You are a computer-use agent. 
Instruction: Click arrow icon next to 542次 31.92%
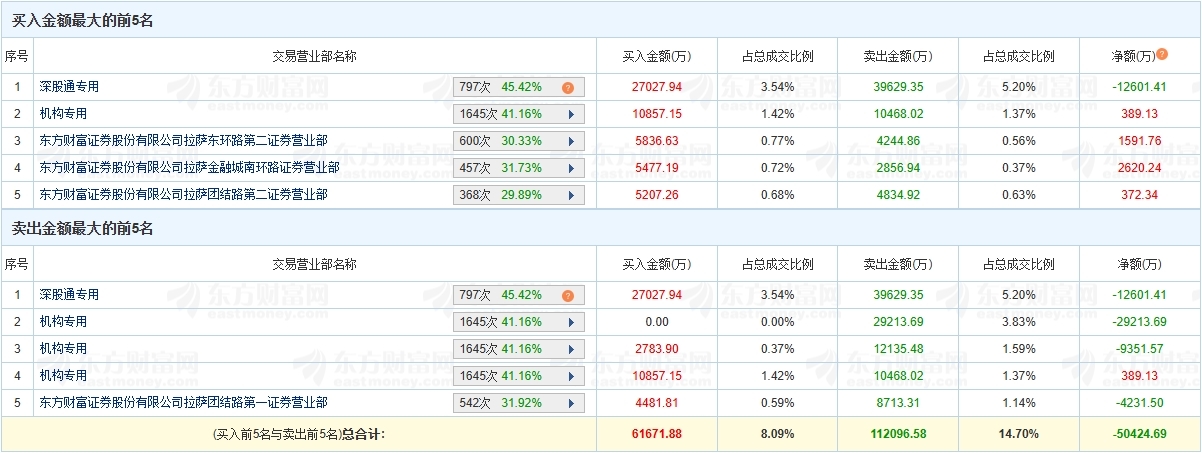[571, 404]
